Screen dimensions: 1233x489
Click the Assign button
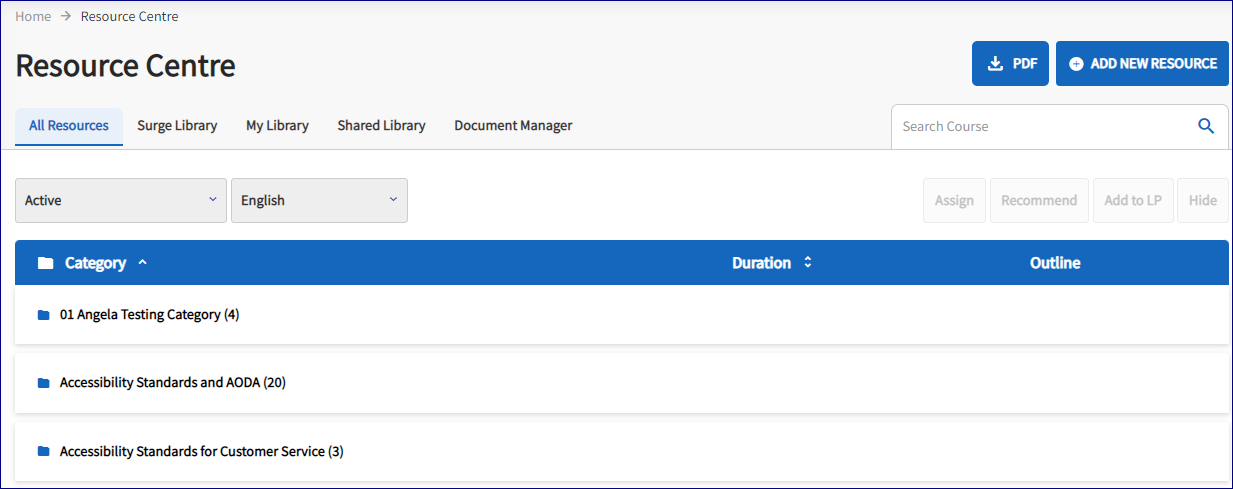pyautogui.click(x=954, y=200)
